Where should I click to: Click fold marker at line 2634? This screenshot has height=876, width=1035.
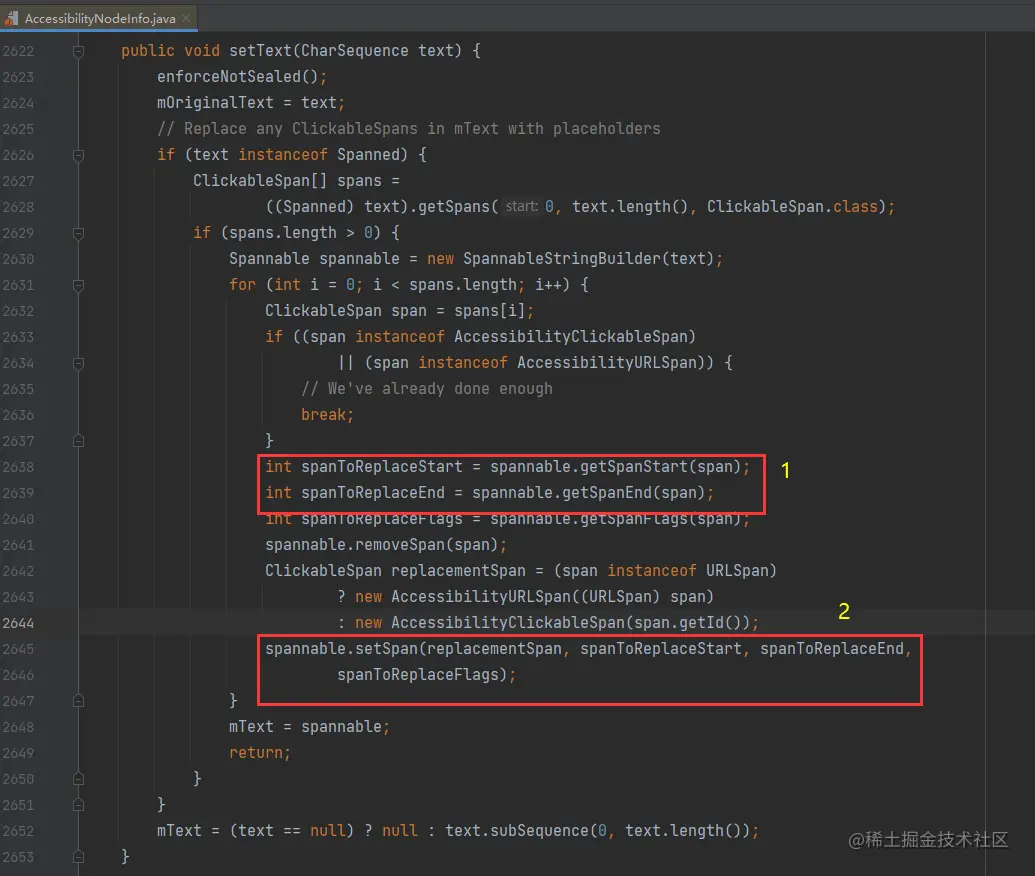78,363
